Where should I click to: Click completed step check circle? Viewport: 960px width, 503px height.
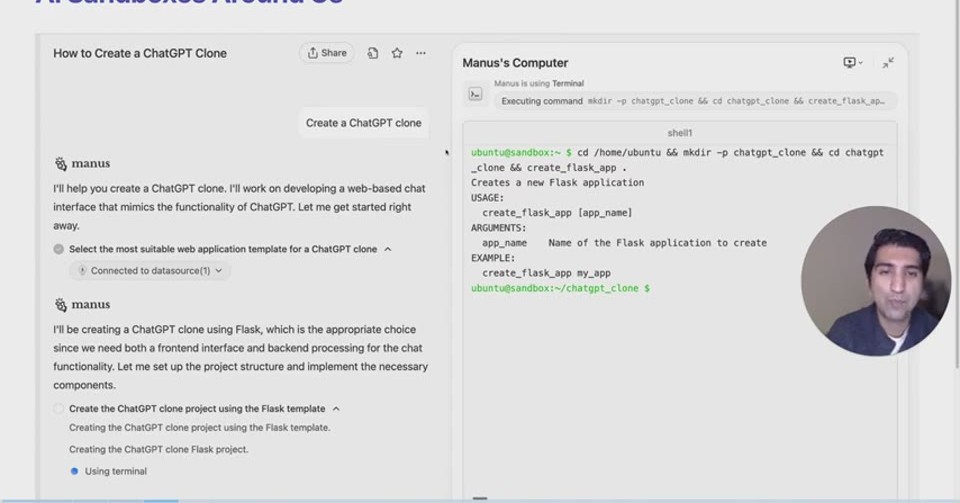pyautogui.click(x=59, y=249)
